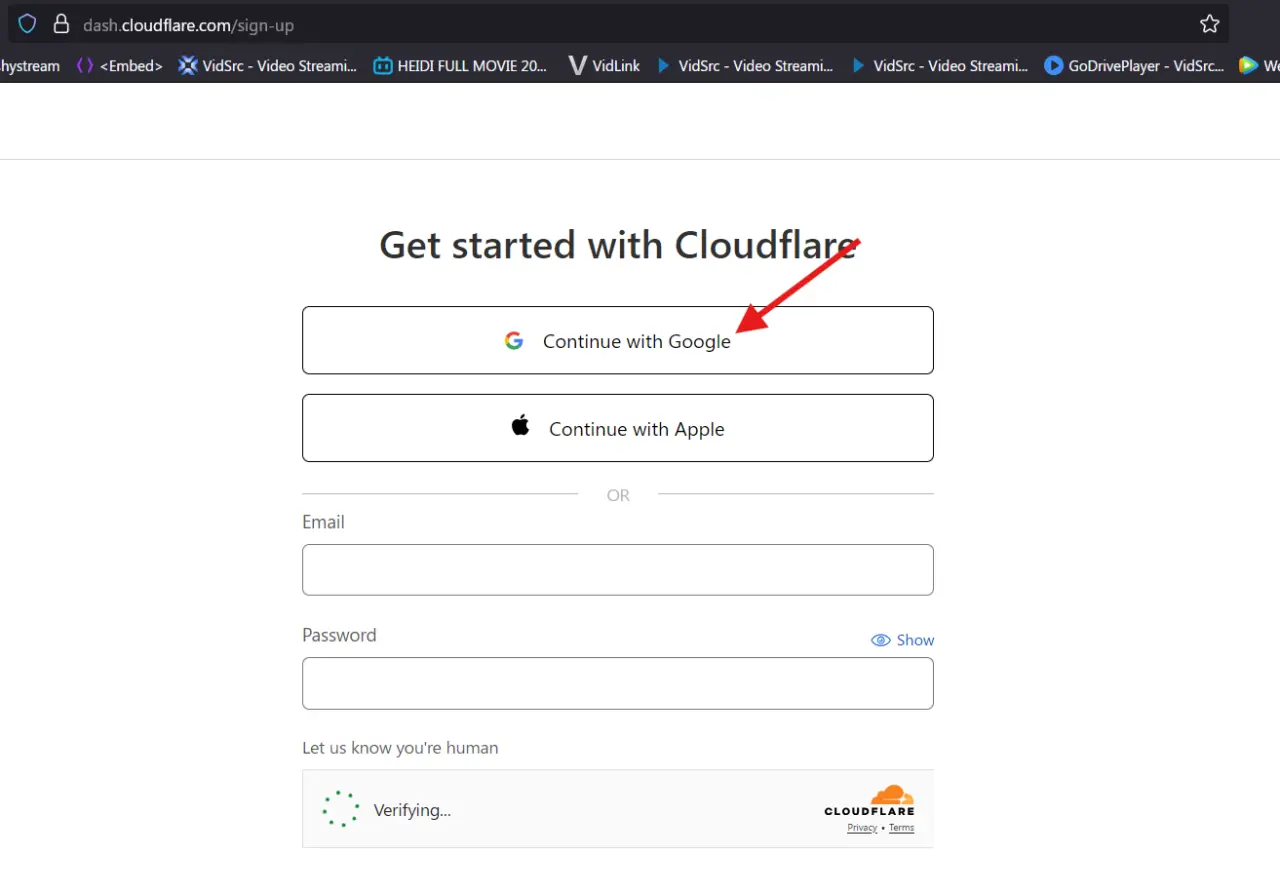
Task: Click the "Email" field label
Action: (323, 522)
